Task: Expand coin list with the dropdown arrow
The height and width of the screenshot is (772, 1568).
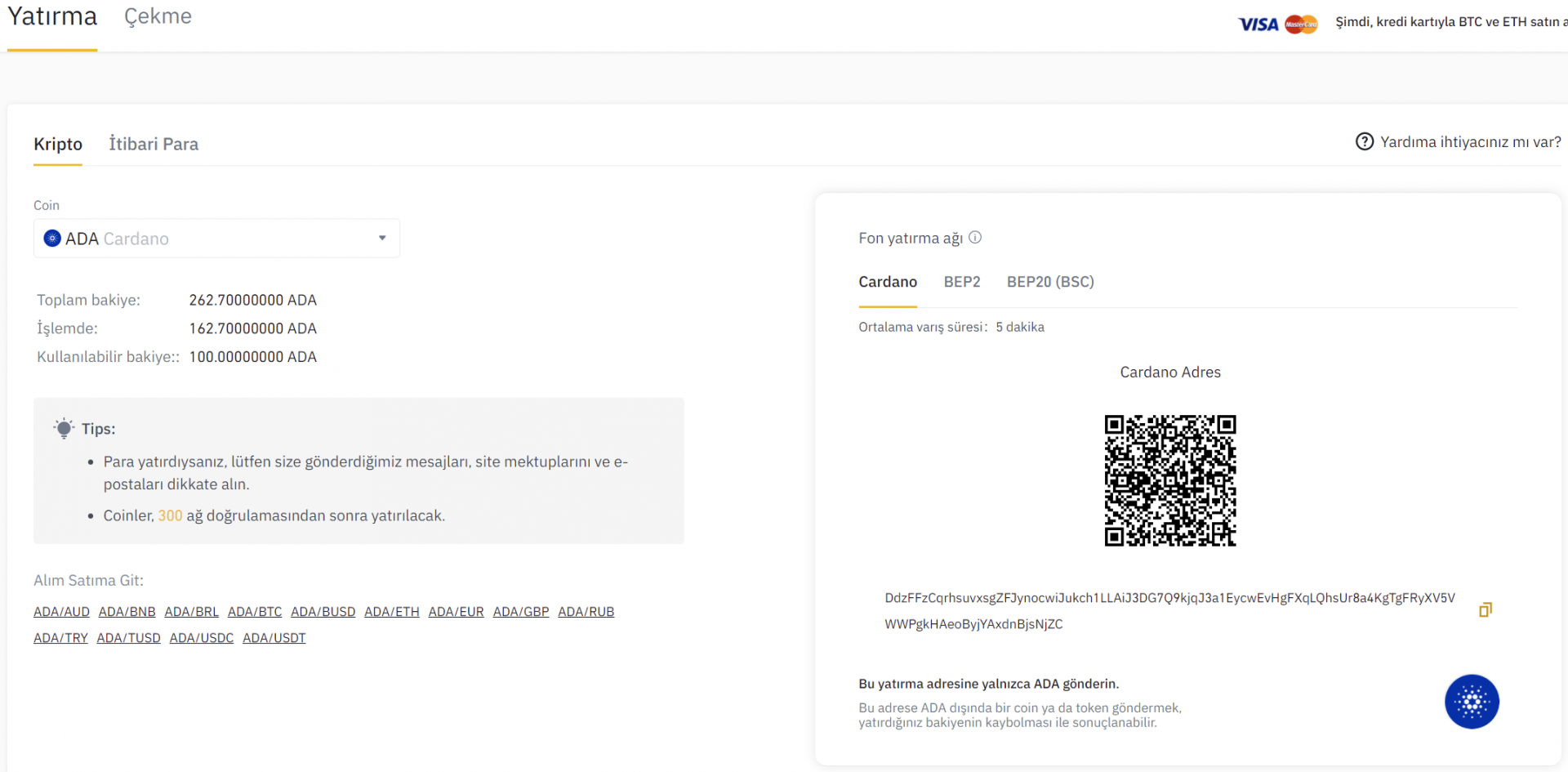Action: click(x=382, y=239)
